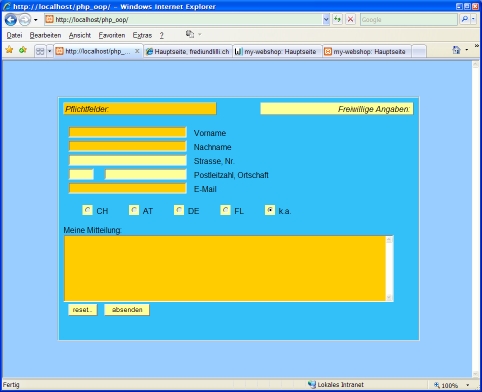Click the Vorname input field

(x=127, y=132)
